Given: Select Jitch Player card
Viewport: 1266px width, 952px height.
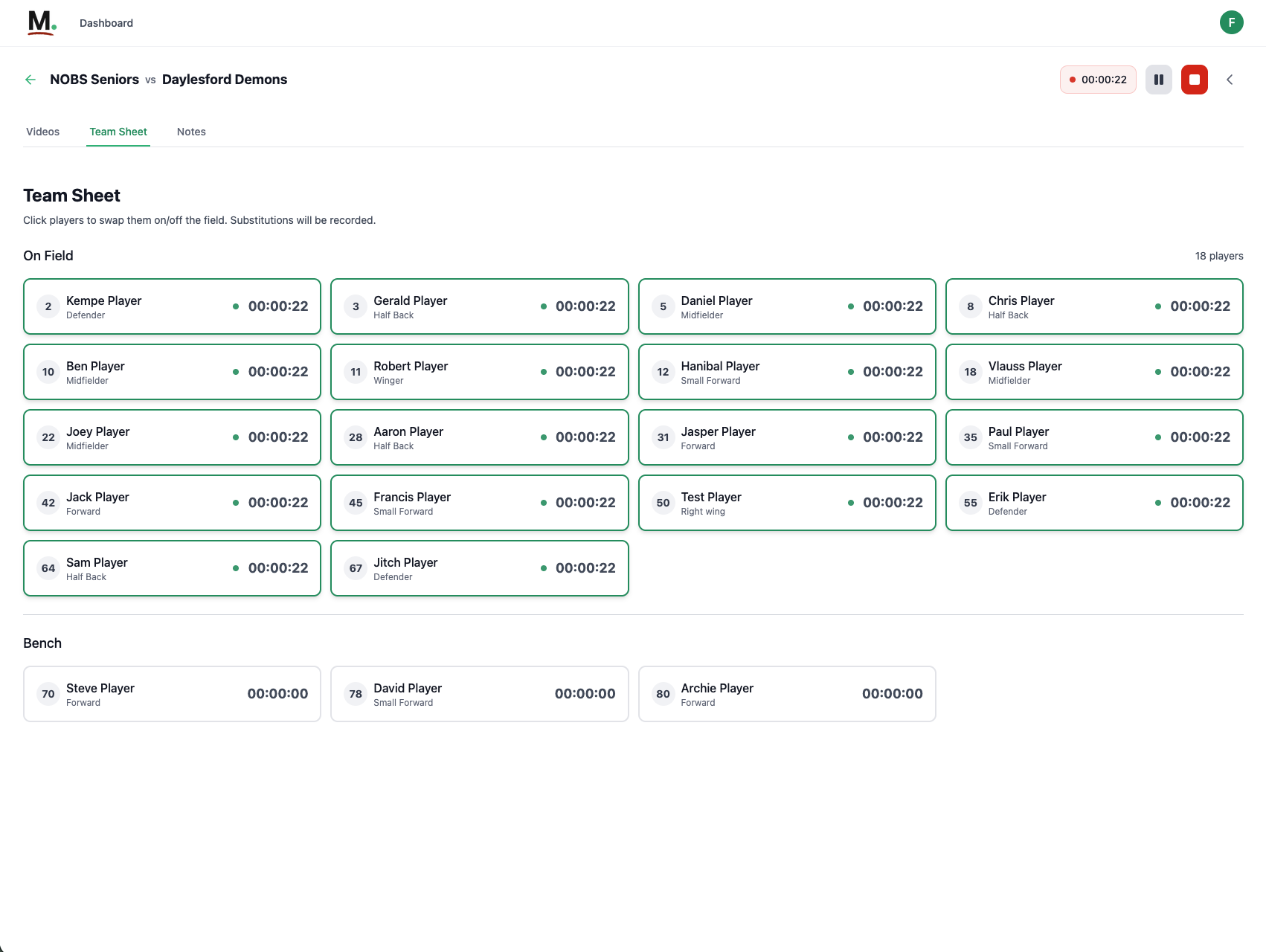Looking at the screenshot, I should (x=479, y=568).
